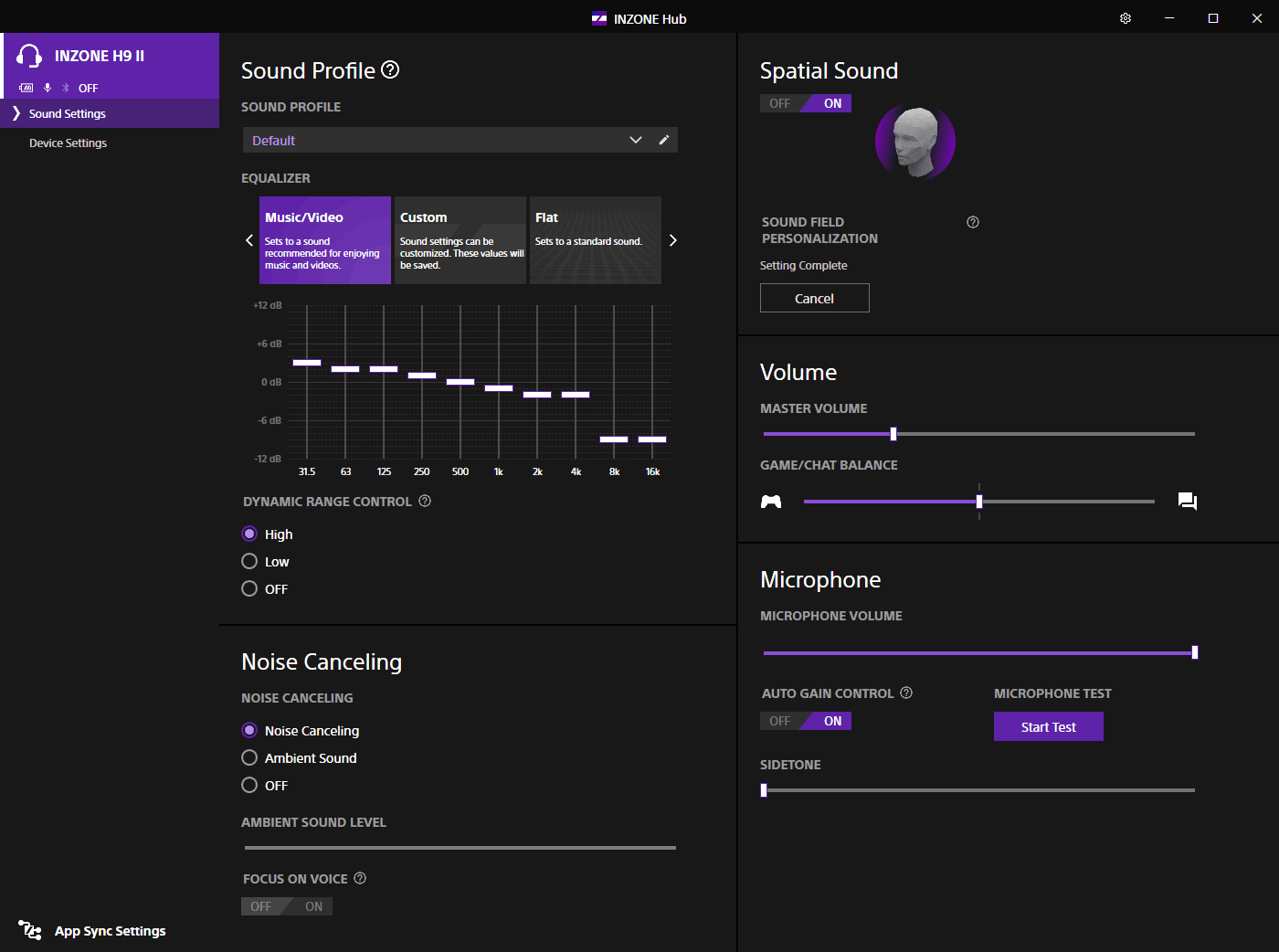This screenshot has width=1279, height=952.
Task: Turn off the Spatial Sound toggle
Action: click(779, 103)
